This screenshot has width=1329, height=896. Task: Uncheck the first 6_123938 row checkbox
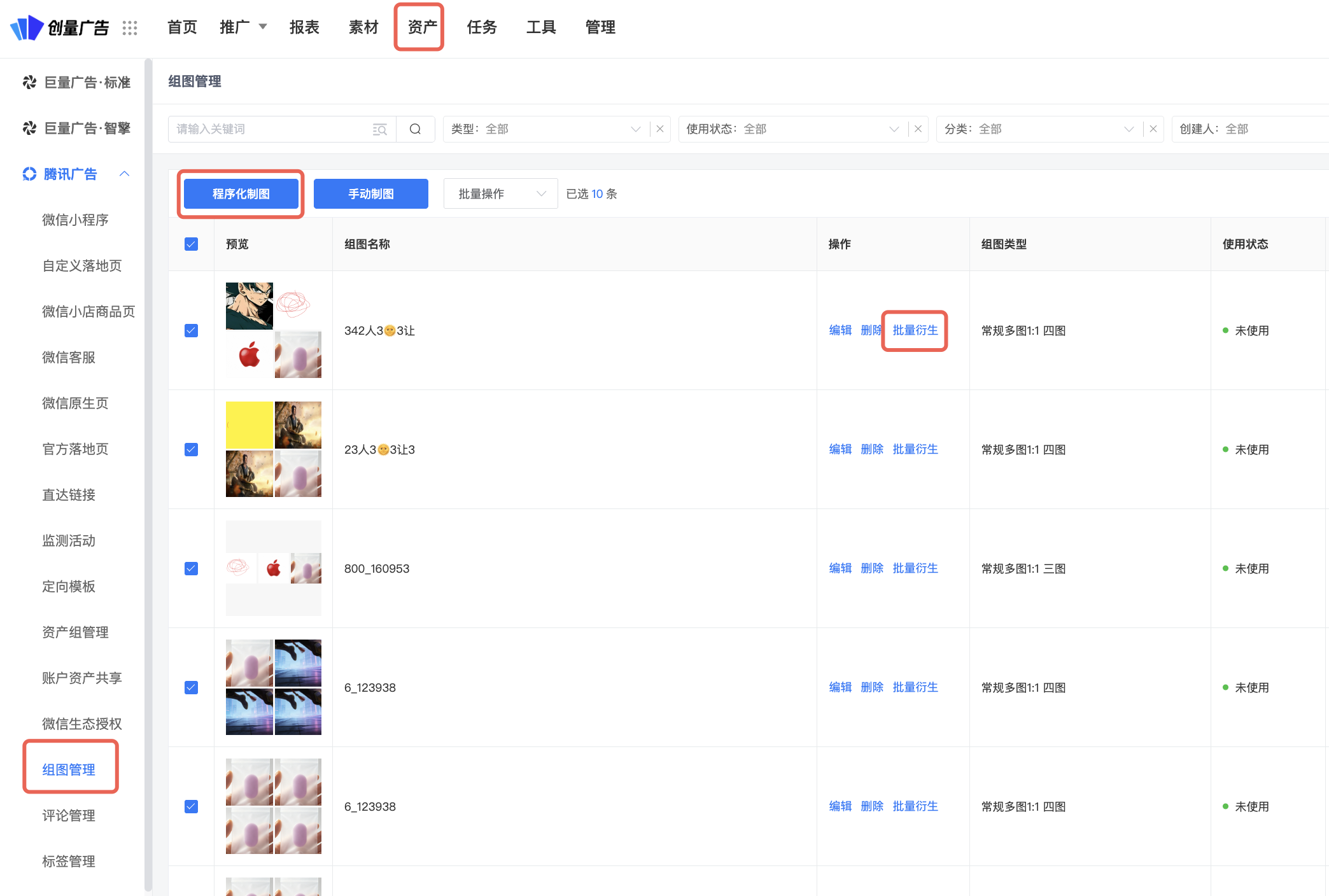click(191, 687)
